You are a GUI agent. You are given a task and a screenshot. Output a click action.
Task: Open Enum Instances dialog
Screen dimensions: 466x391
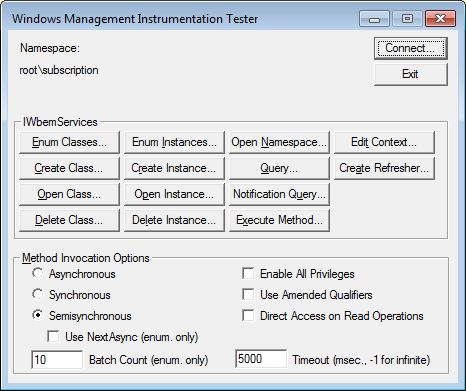point(174,142)
